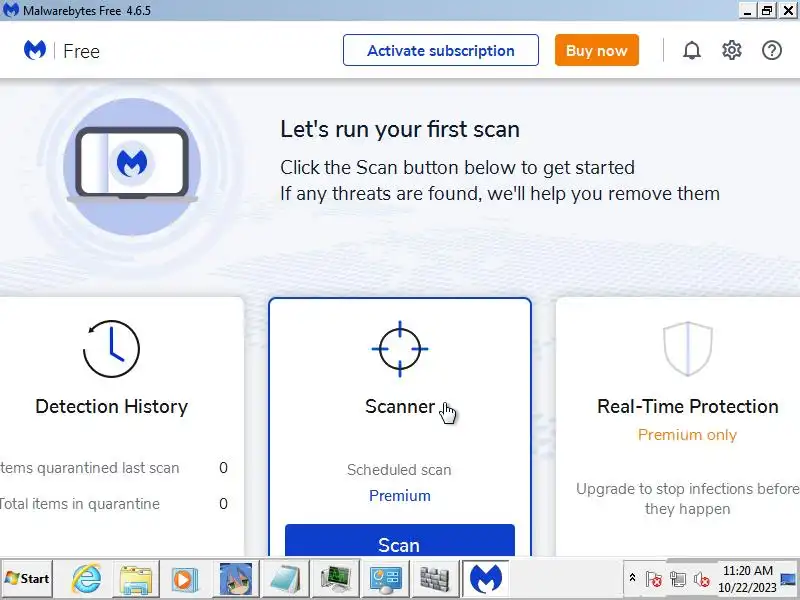Open Windows Media Player from taskbar

pos(185,580)
